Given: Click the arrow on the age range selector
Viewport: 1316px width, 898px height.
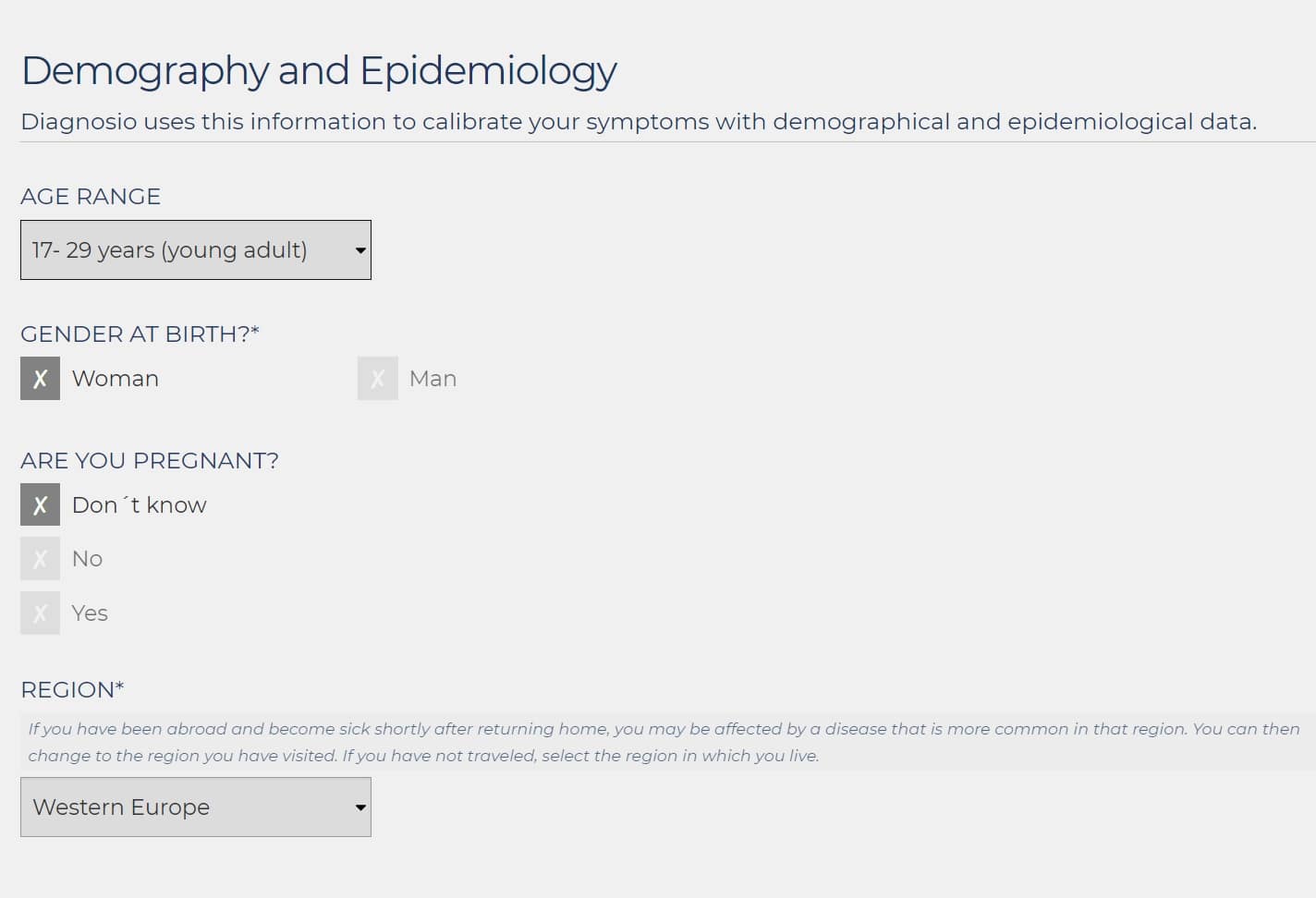Looking at the screenshot, I should [x=360, y=250].
